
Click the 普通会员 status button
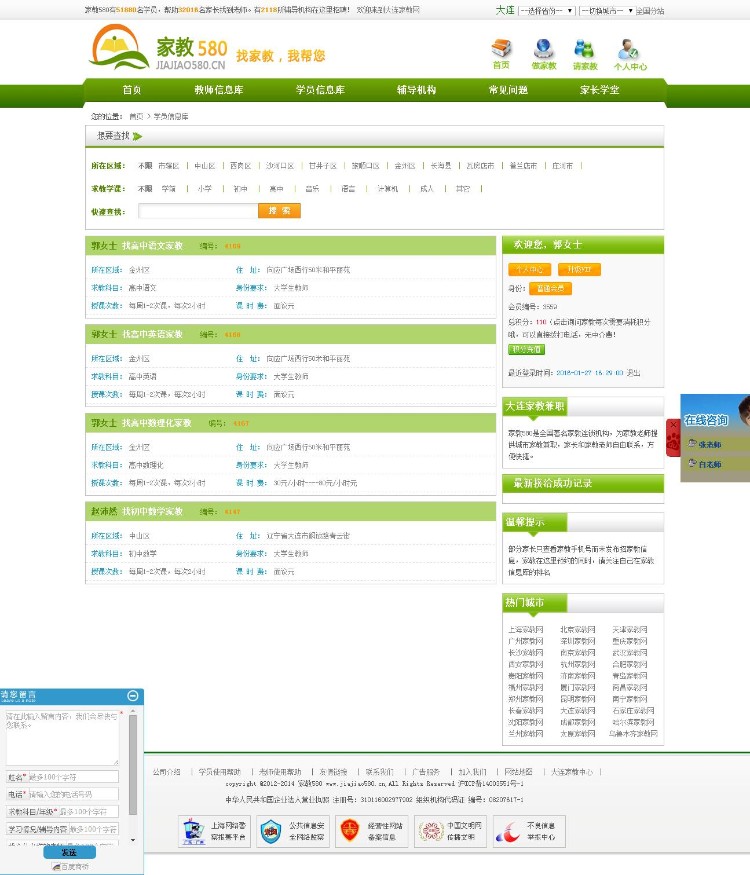click(x=550, y=289)
